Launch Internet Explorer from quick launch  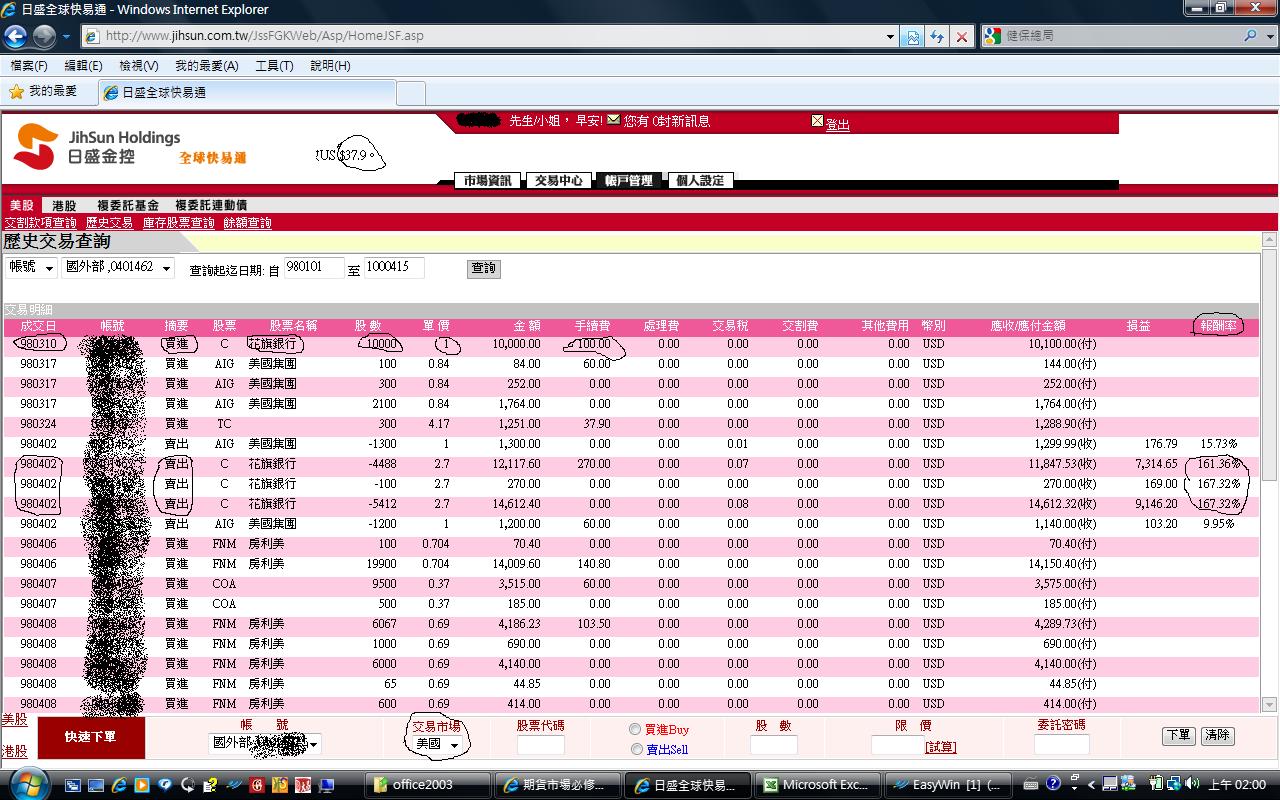click(119, 785)
